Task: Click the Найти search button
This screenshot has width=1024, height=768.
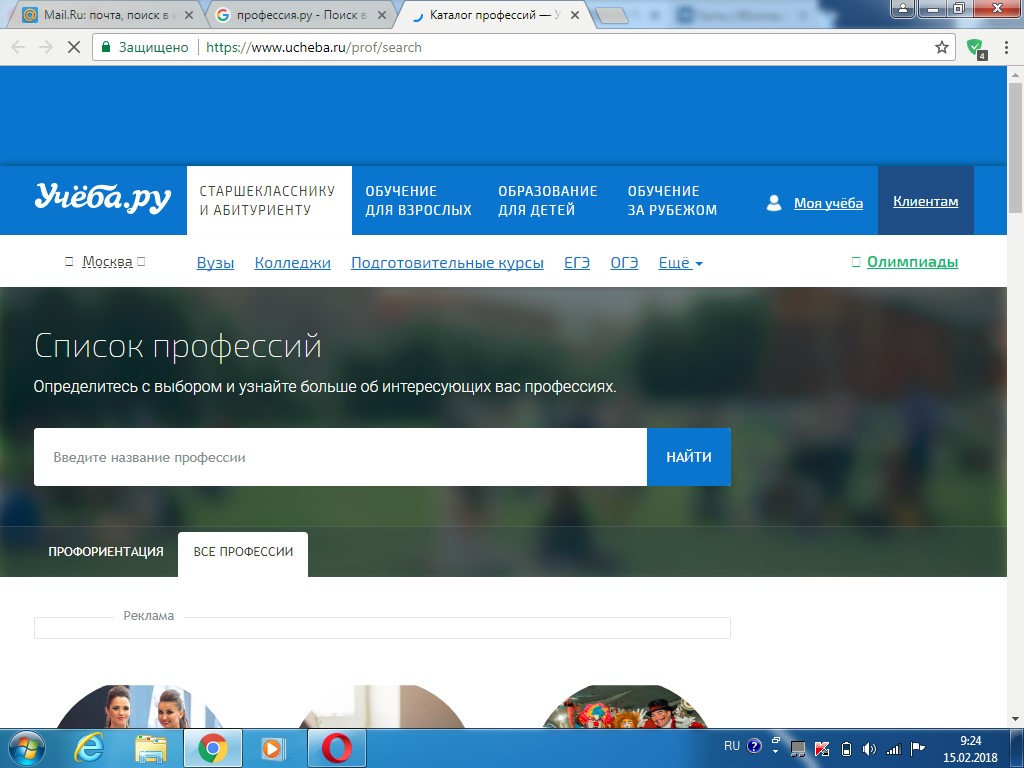Action: (x=689, y=457)
